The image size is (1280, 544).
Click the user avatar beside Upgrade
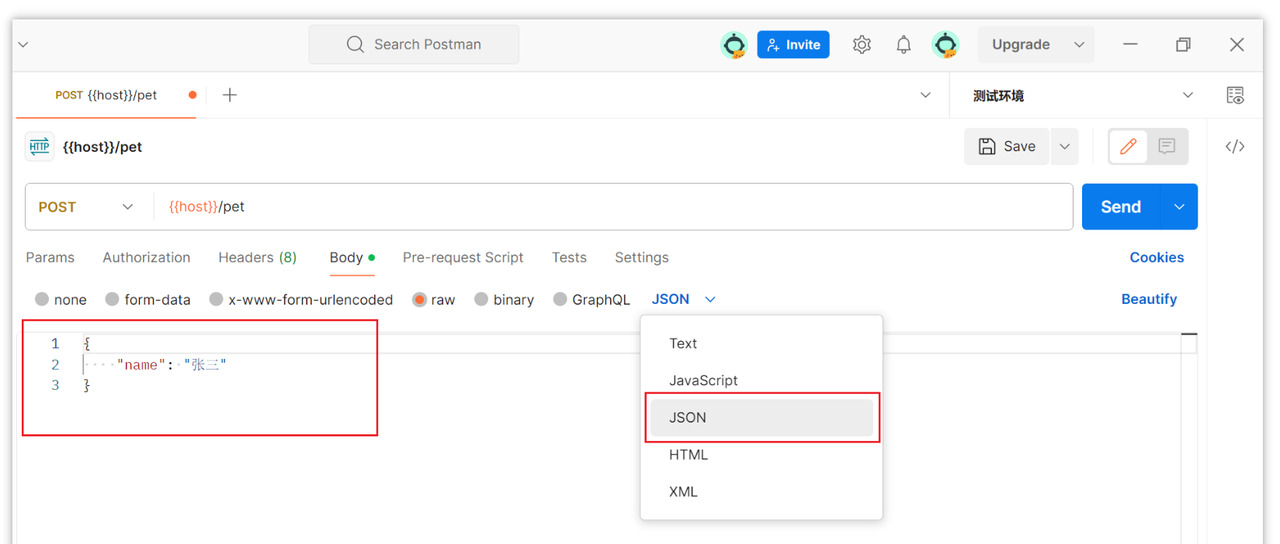point(945,45)
